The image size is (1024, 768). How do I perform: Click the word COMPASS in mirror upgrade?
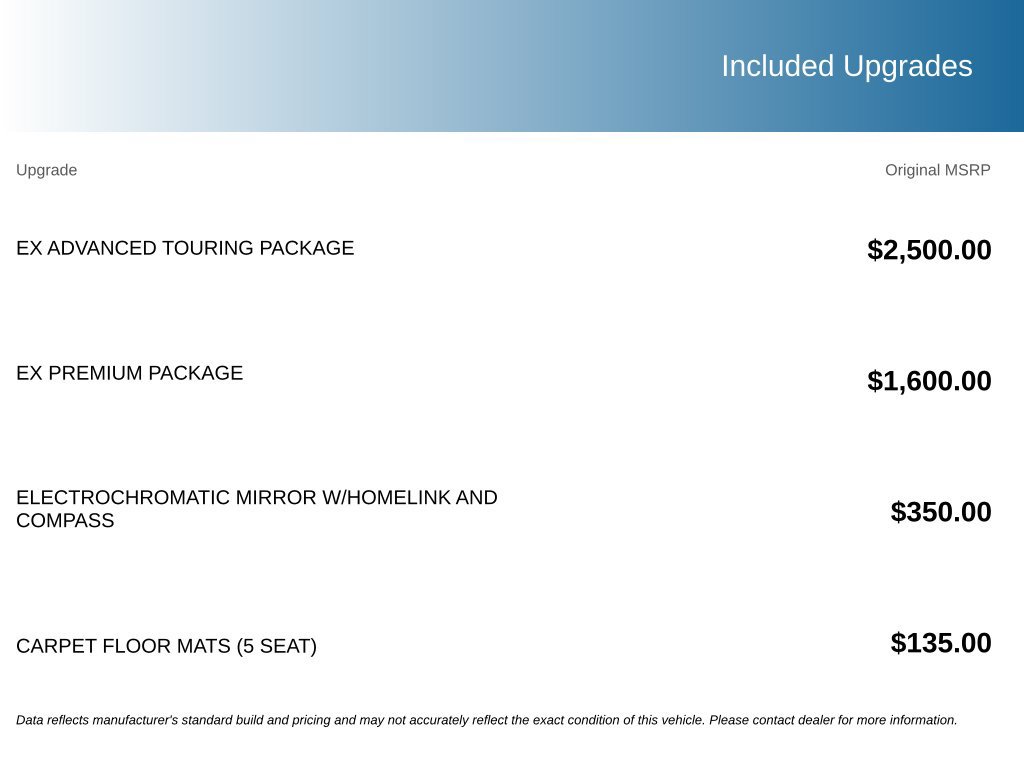click(x=65, y=520)
